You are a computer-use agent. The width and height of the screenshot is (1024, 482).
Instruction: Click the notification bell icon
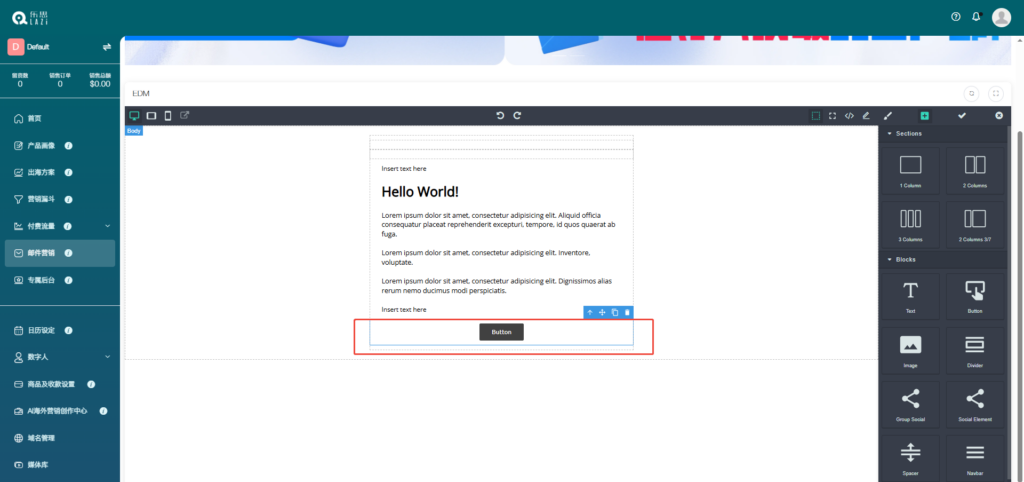coord(977,17)
